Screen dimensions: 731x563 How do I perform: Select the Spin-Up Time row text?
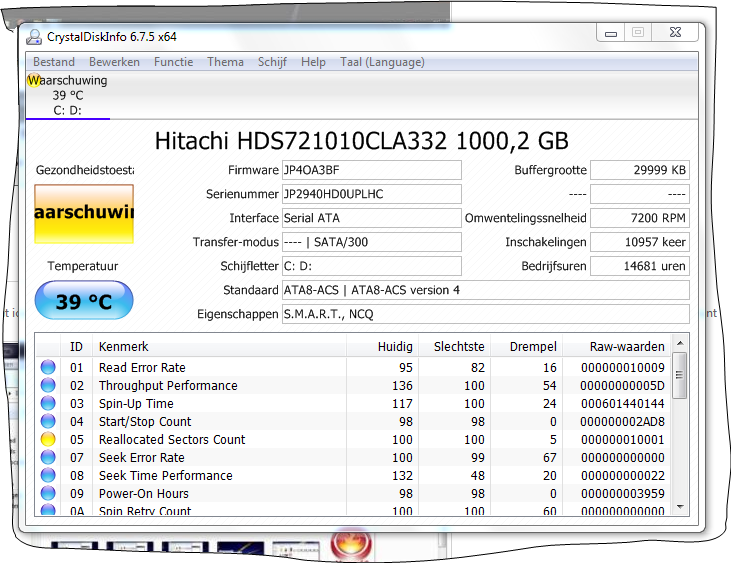click(136, 404)
